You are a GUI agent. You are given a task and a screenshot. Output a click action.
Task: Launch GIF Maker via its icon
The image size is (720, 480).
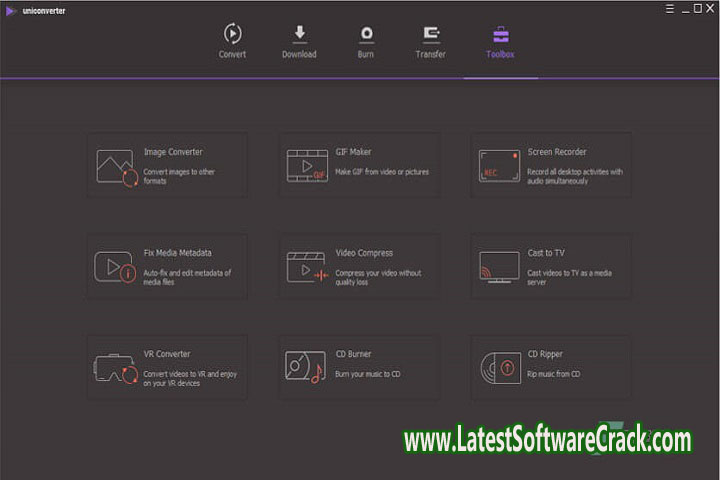[x=307, y=166]
